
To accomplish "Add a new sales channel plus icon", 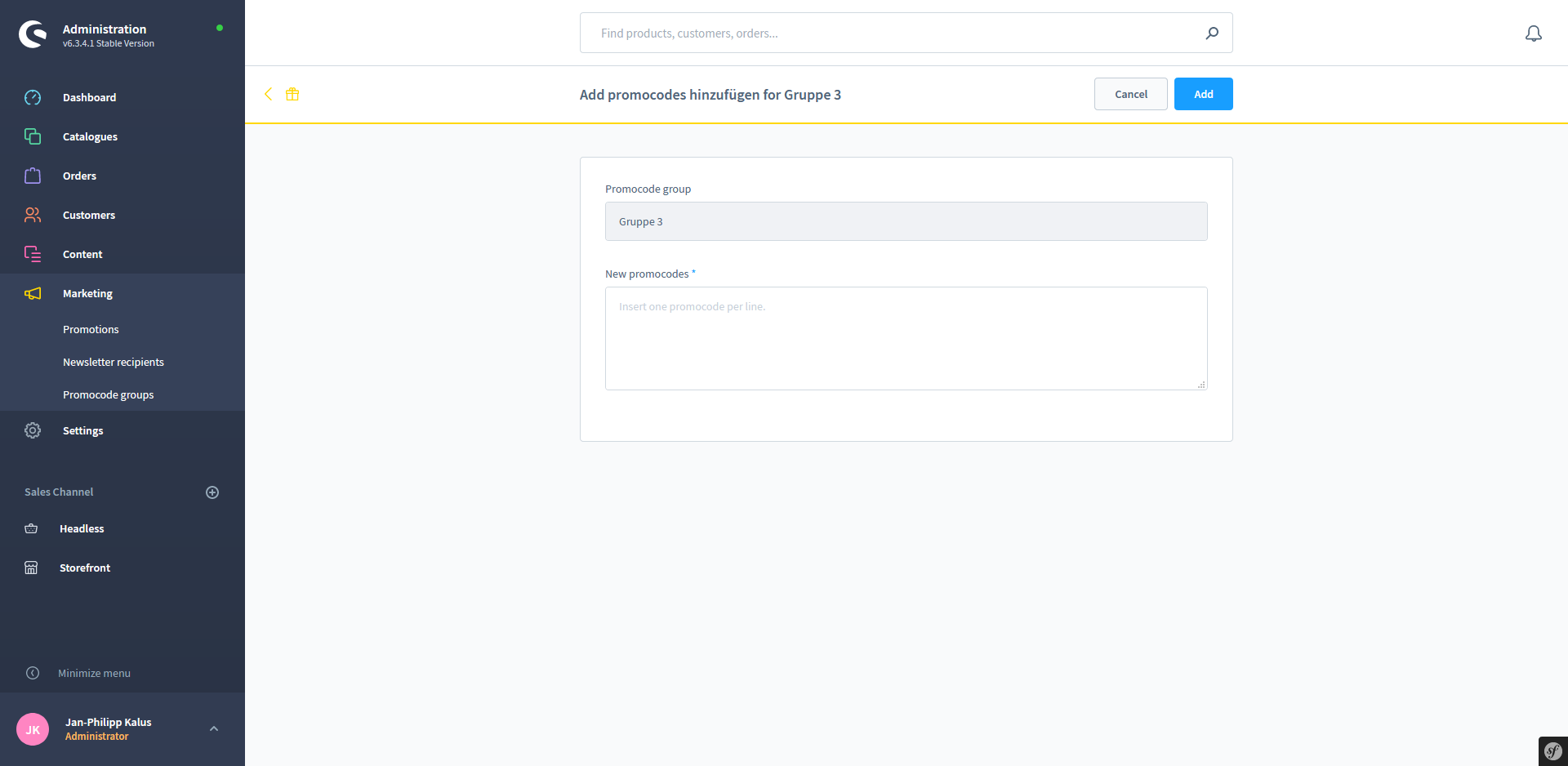I will 212,492.
